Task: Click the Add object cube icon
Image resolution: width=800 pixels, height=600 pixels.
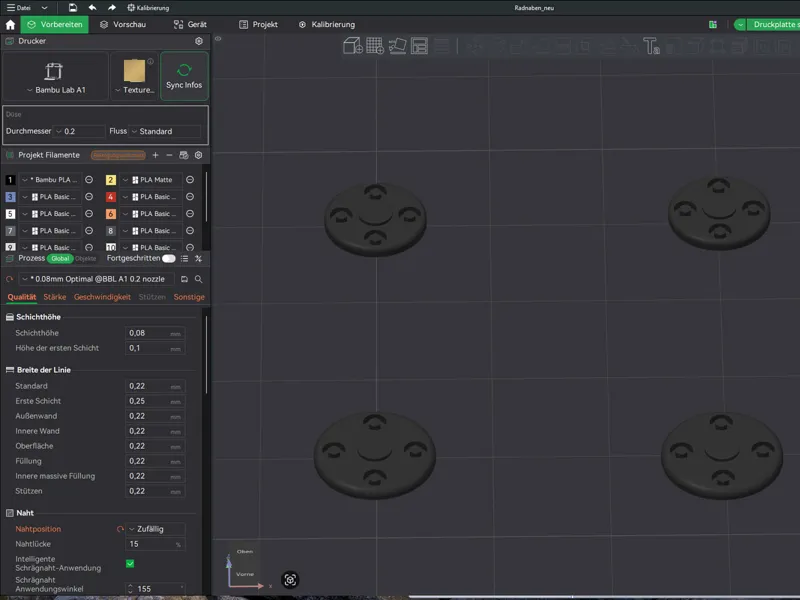Action: pyautogui.click(x=353, y=46)
